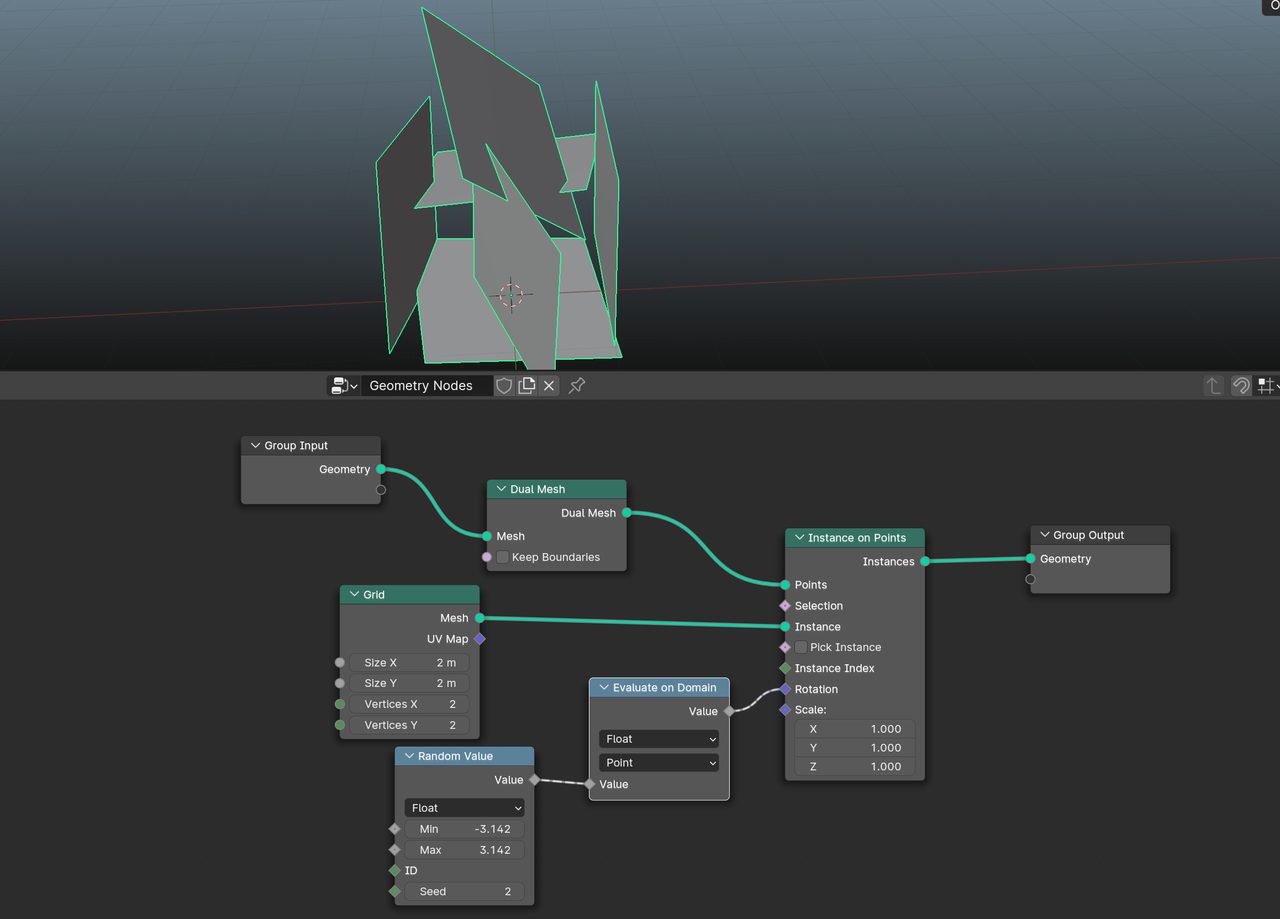This screenshot has height=919, width=1280.
Task: Click the Seed value field
Action: (x=464, y=891)
